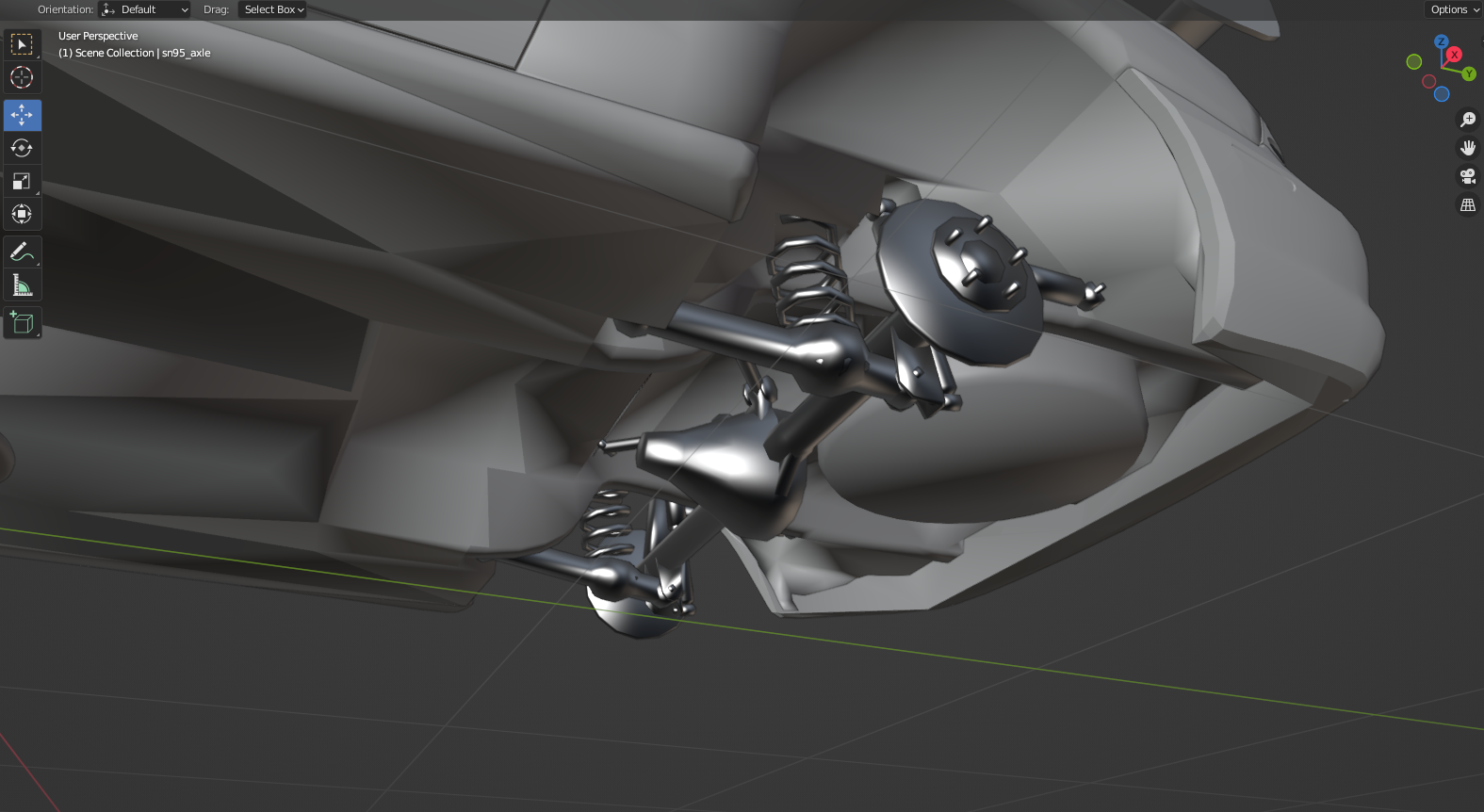Click the "Orientation:" label text

pyautogui.click(x=66, y=9)
